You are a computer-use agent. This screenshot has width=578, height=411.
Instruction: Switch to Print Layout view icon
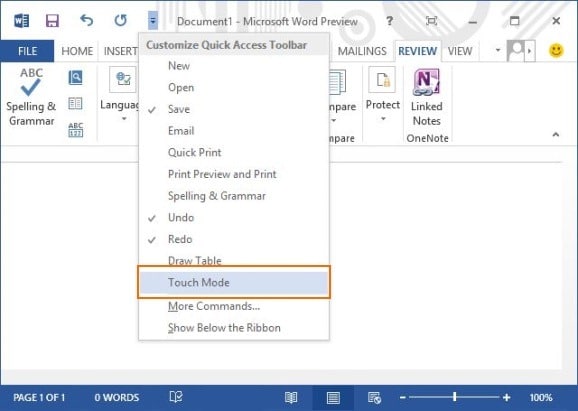[333, 398]
